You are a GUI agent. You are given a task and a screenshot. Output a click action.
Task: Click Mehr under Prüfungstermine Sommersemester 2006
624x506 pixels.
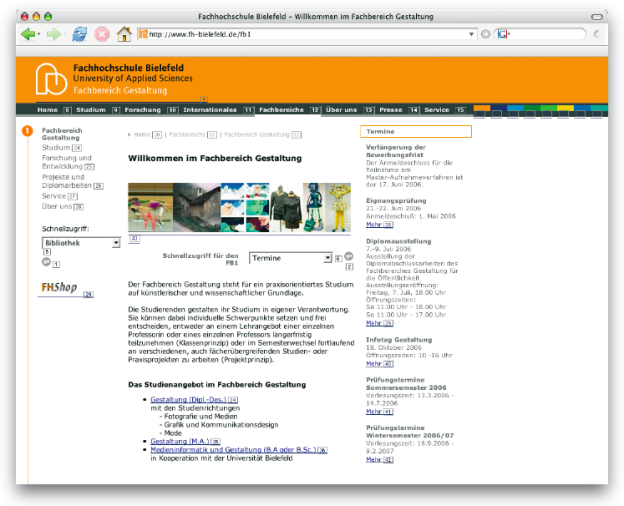374,412
